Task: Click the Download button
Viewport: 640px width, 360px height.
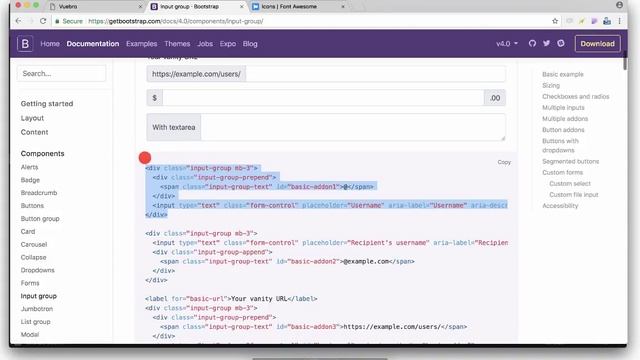Action: (598, 44)
